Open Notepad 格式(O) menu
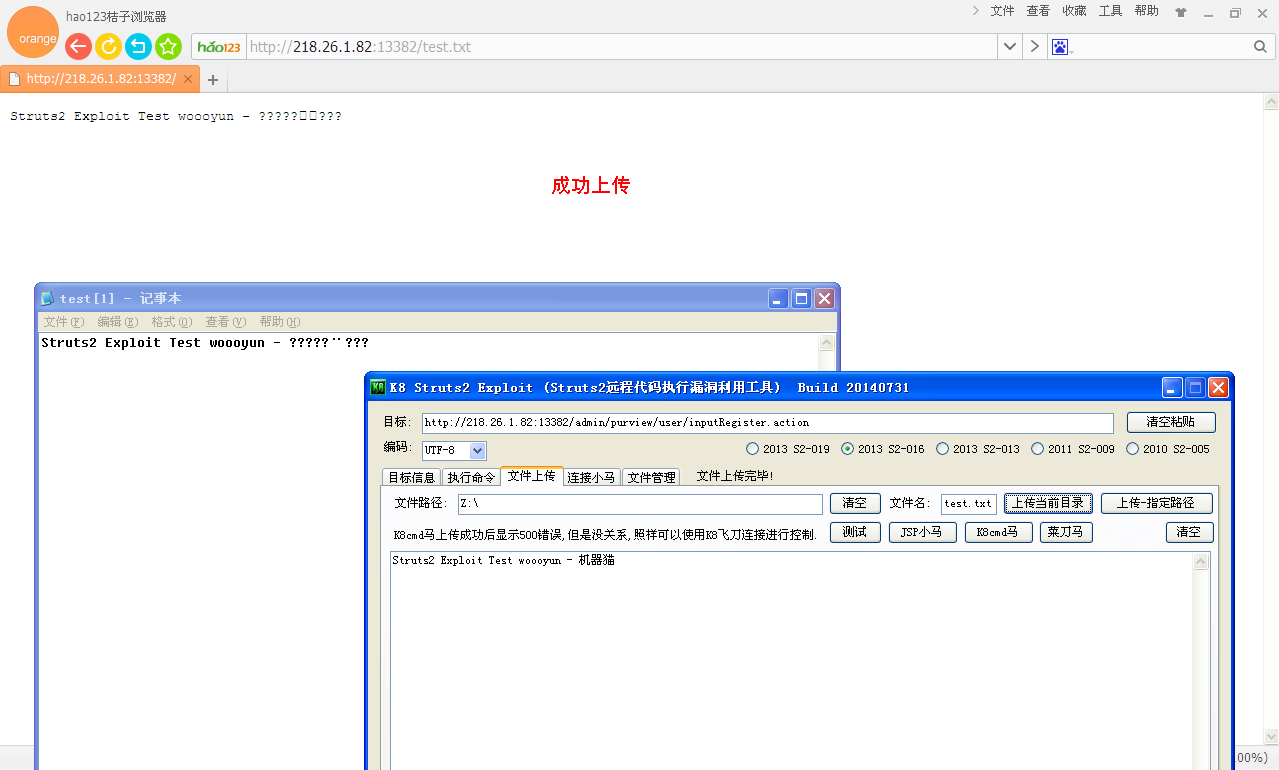Image resolution: width=1279 pixels, height=770 pixels. [171, 322]
